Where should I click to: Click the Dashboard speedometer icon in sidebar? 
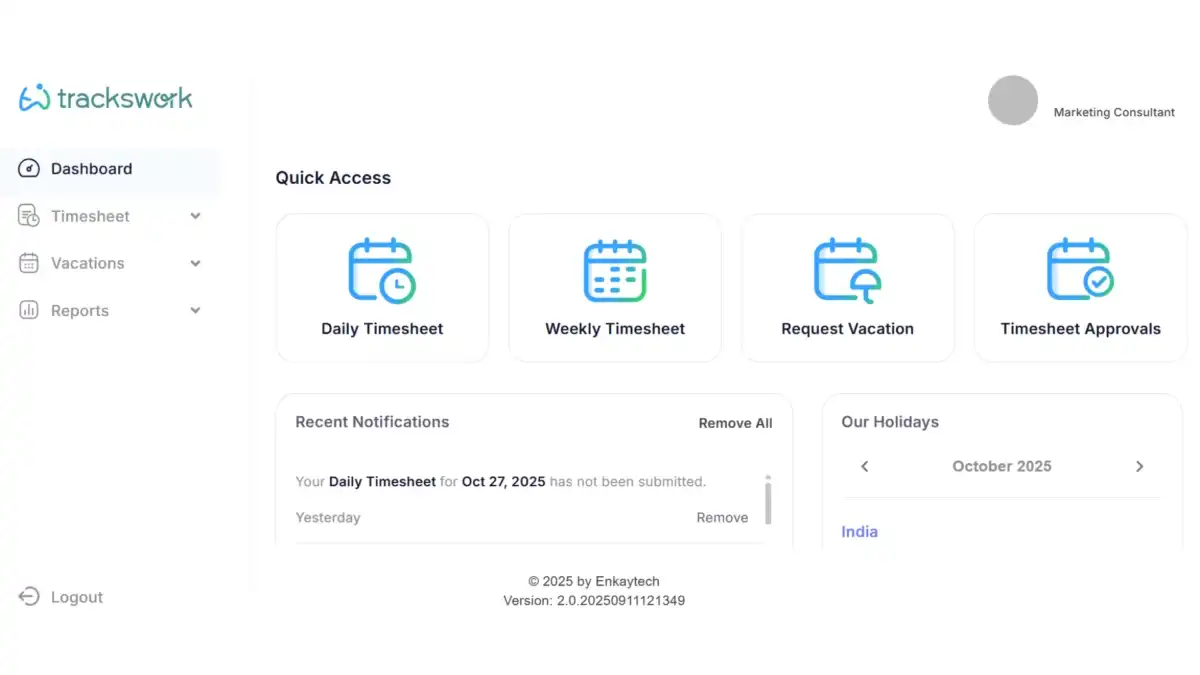coord(28,168)
